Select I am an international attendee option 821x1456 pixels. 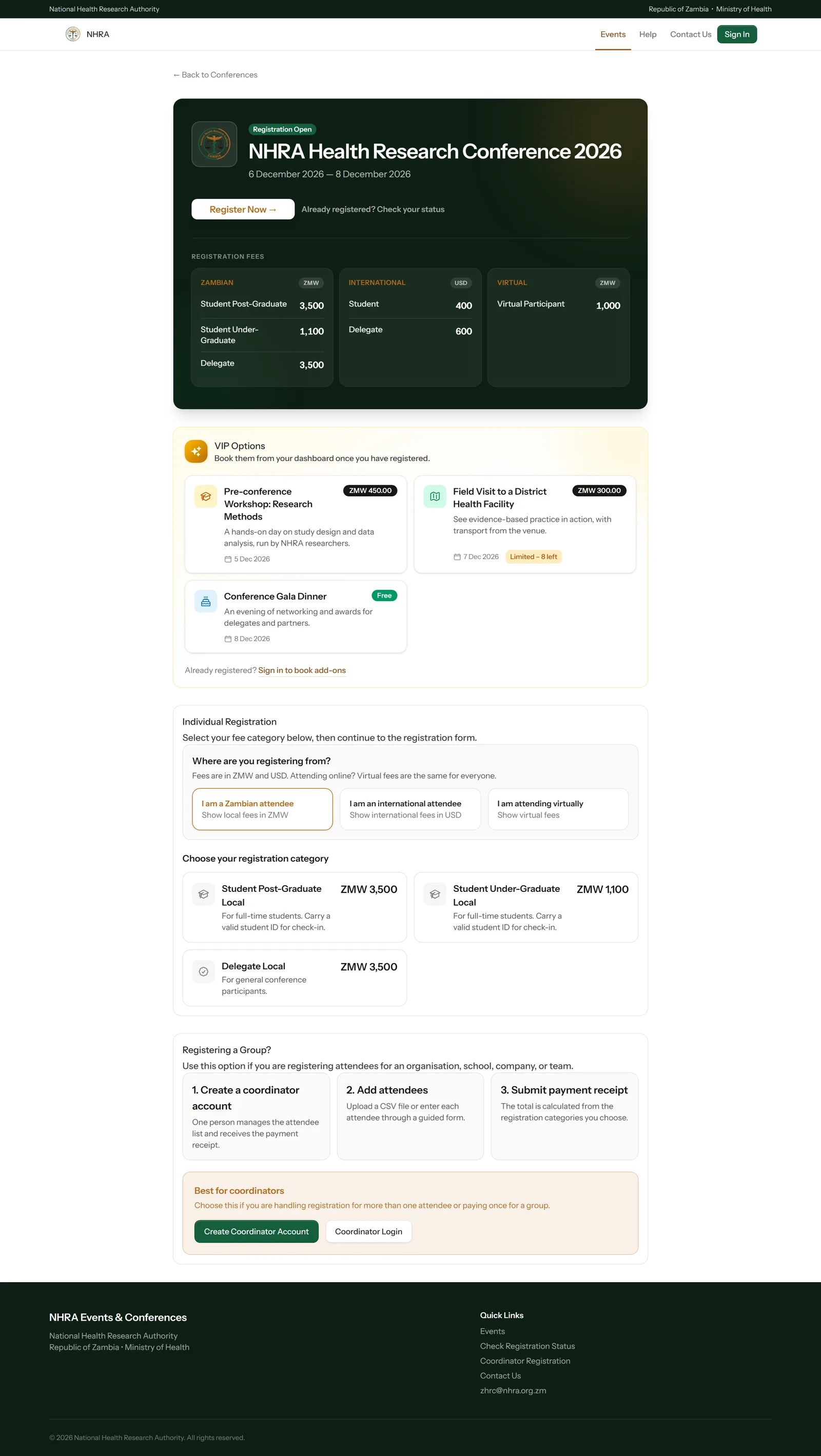(411, 809)
